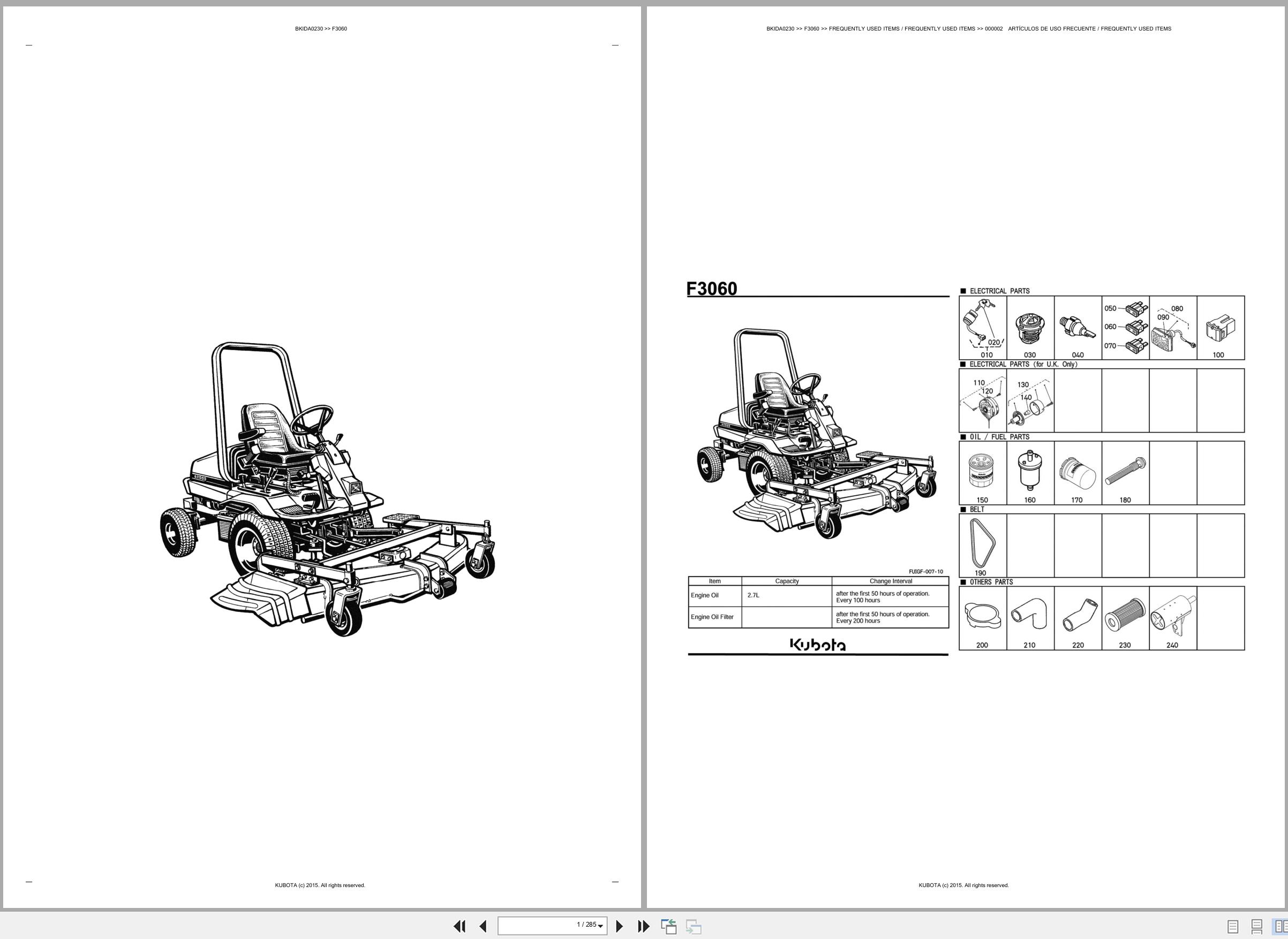Viewport: 1288px width, 939px height.
Task: Click the page number input field
Action: [x=552, y=926]
